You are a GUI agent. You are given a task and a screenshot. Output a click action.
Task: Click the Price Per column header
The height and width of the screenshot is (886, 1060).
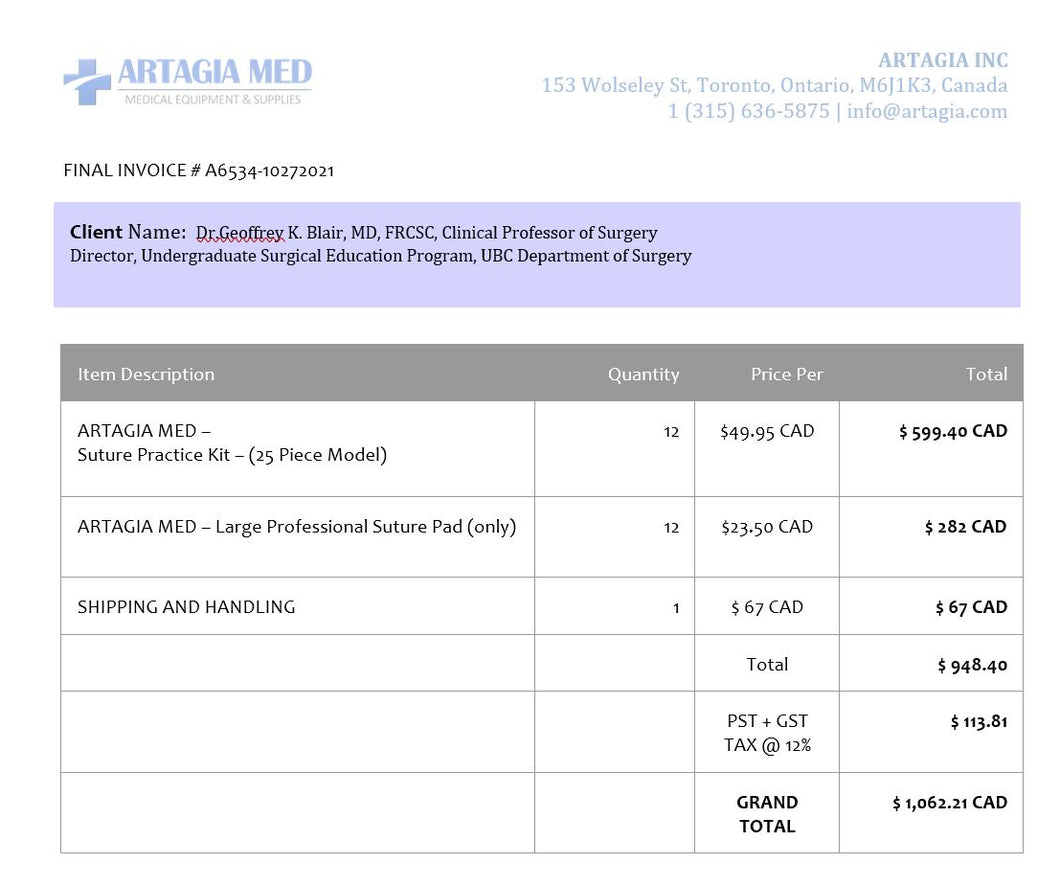pos(787,374)
